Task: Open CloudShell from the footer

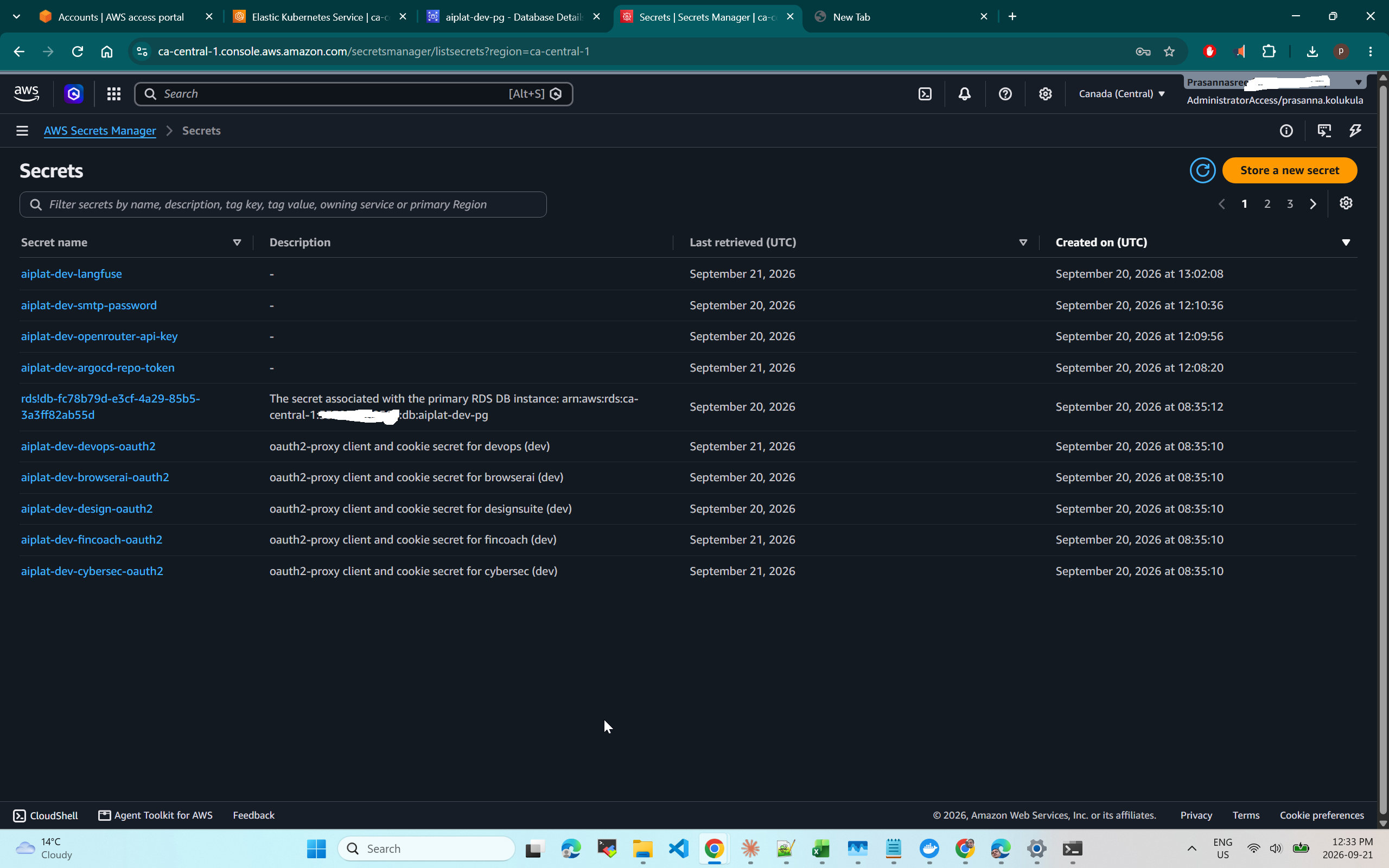Action: point(46,815)
